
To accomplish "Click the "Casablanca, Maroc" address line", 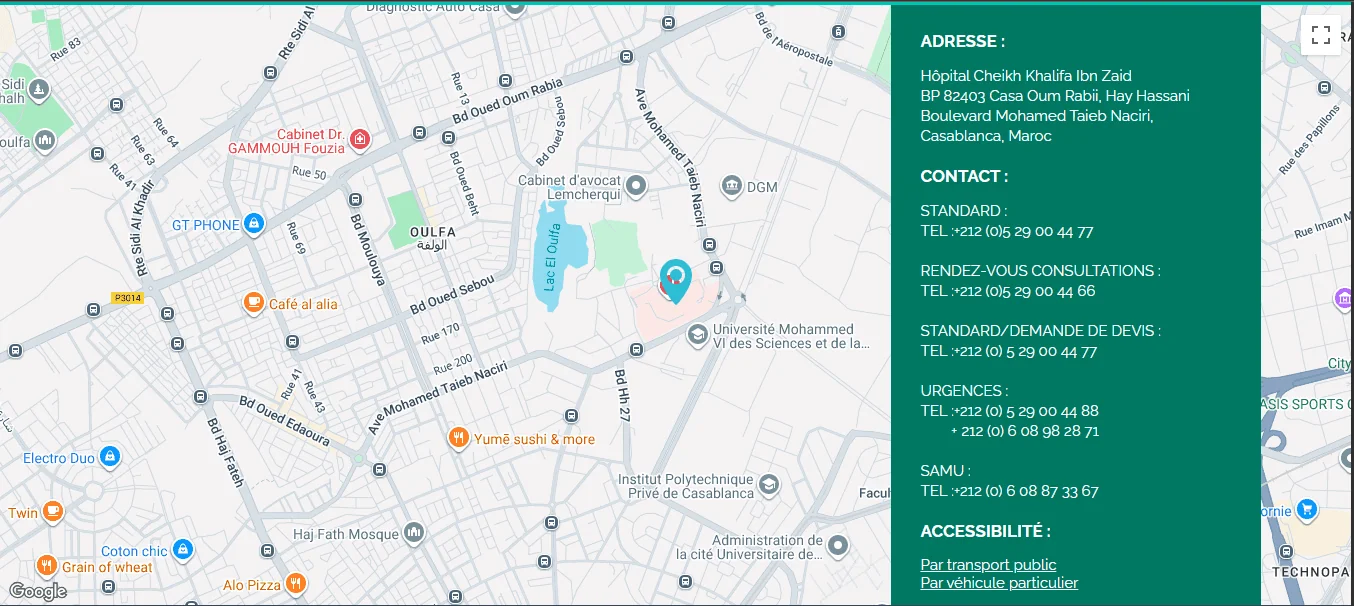I will pyautogui.click(x=986, y=136).
